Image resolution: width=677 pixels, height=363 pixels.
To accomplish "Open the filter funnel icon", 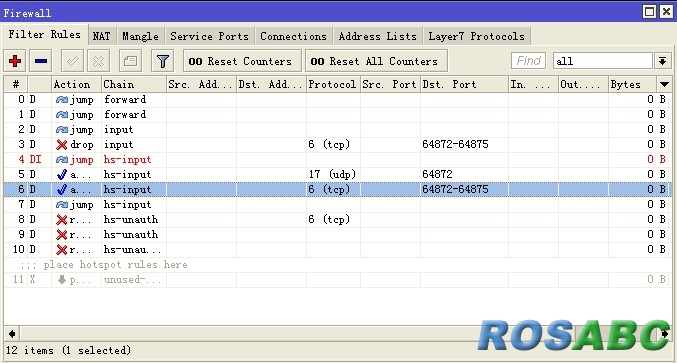I will (x=162, y=61).
